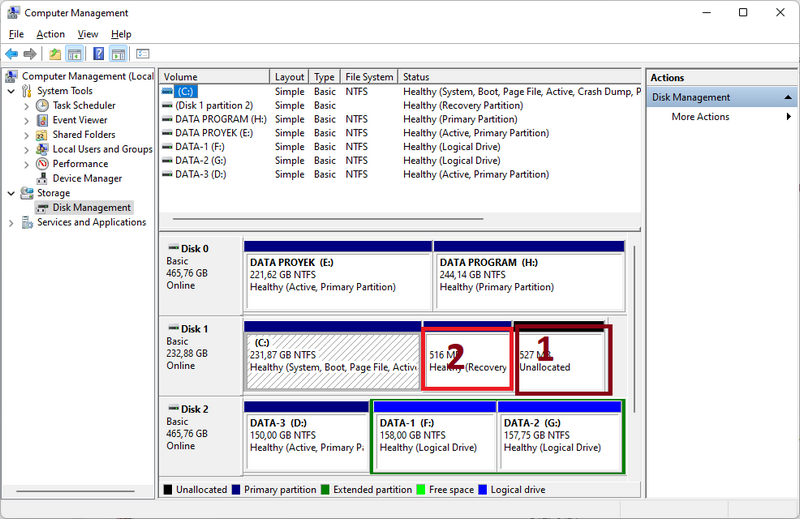Expand the Shared Folders node
This screenshot has width=800, height=519.
click(27, 135)
